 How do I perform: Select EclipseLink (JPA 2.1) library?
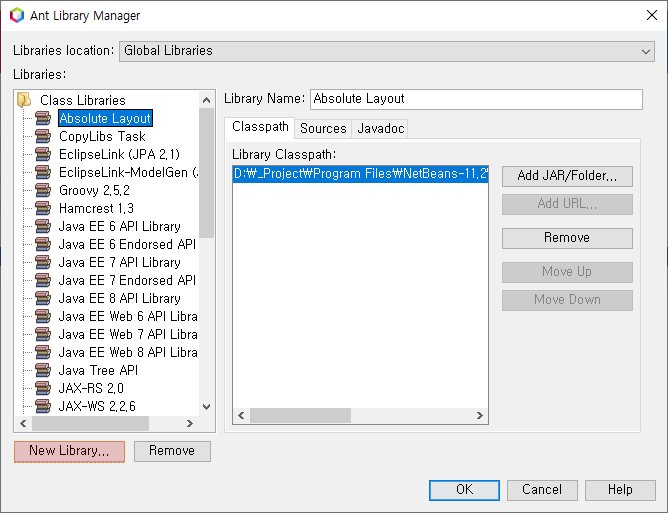tap(119, 154)
